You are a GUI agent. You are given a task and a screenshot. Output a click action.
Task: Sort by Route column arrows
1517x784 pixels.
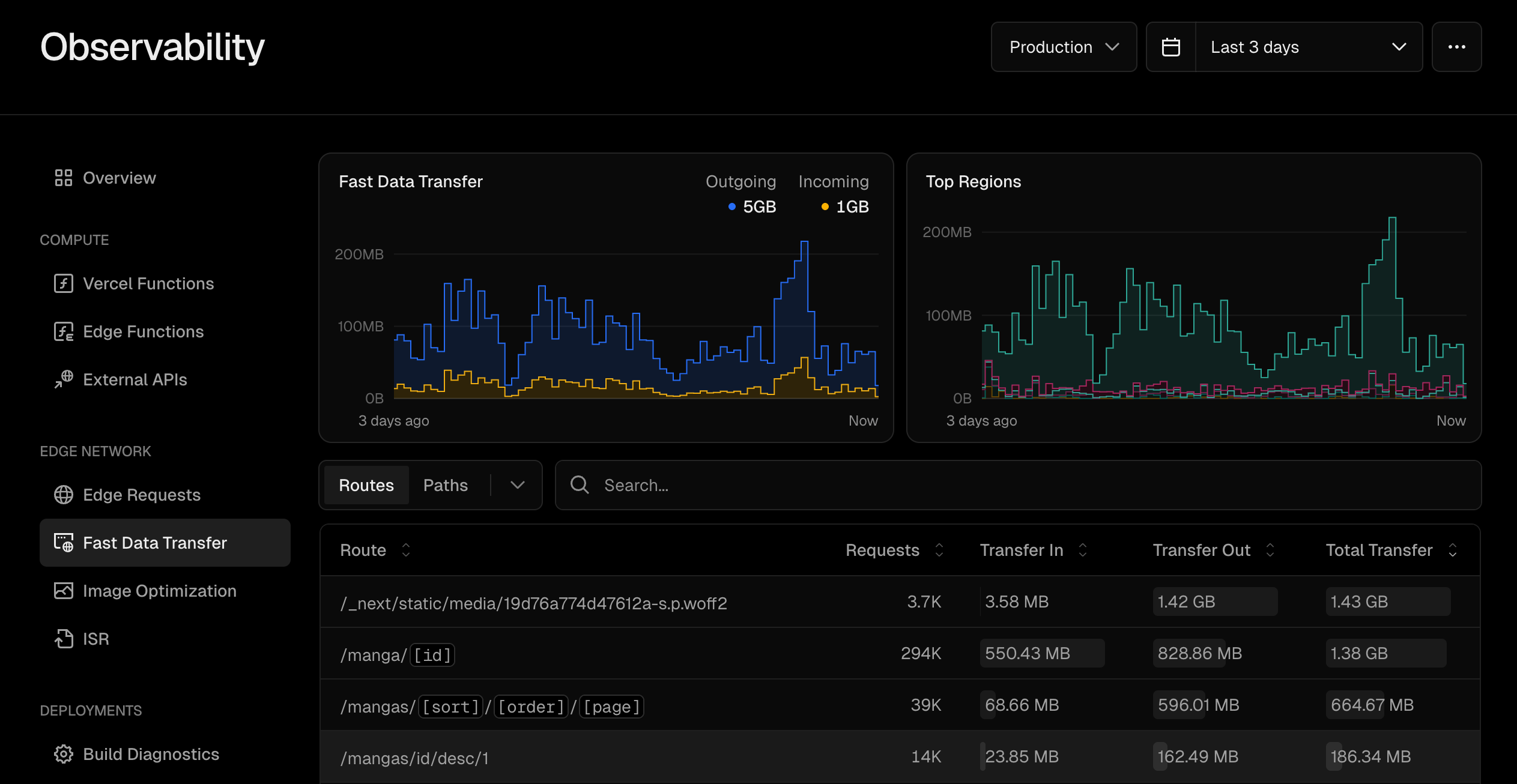[406, 550]
